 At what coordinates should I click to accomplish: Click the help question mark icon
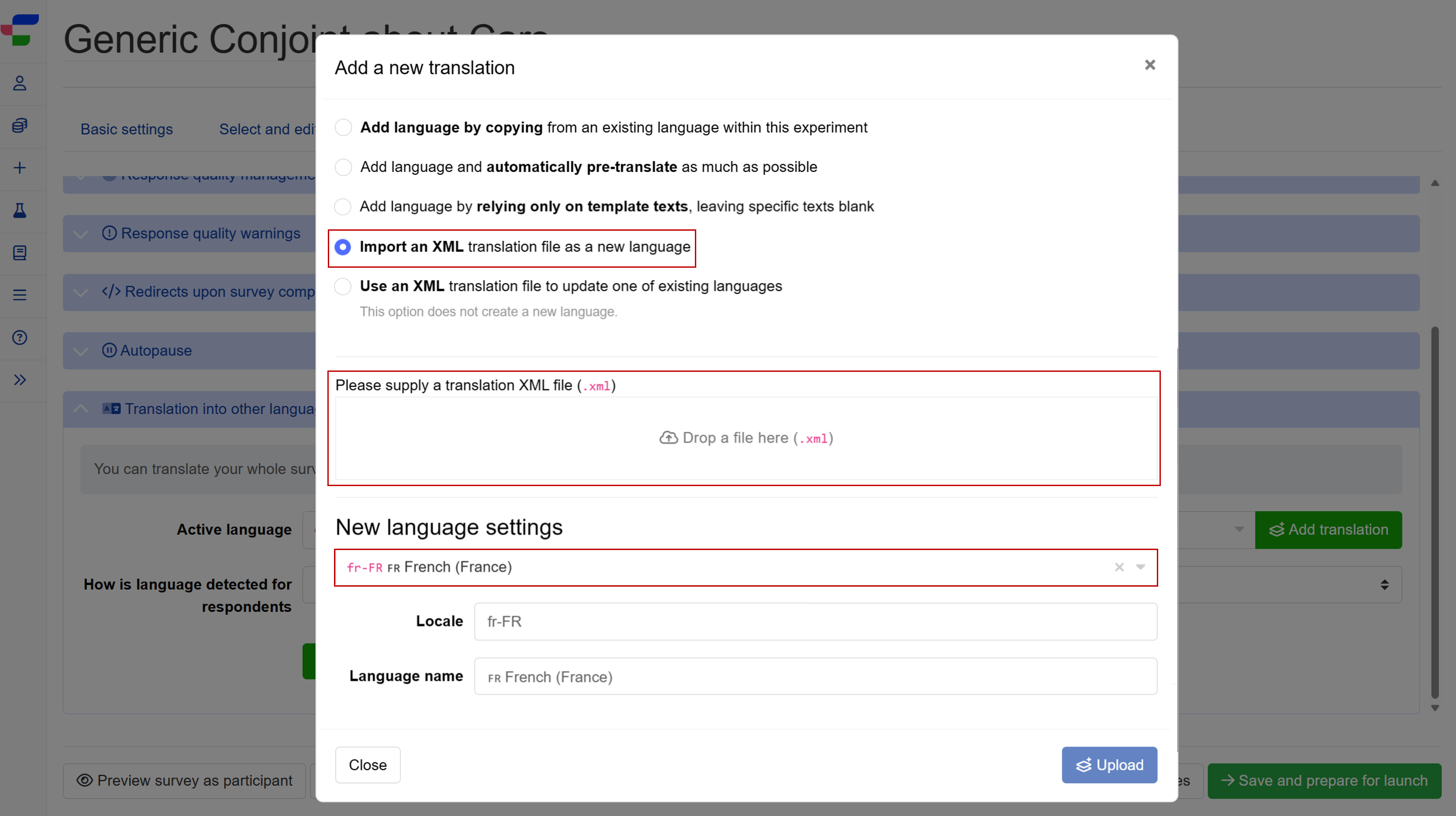click(20, 337)
